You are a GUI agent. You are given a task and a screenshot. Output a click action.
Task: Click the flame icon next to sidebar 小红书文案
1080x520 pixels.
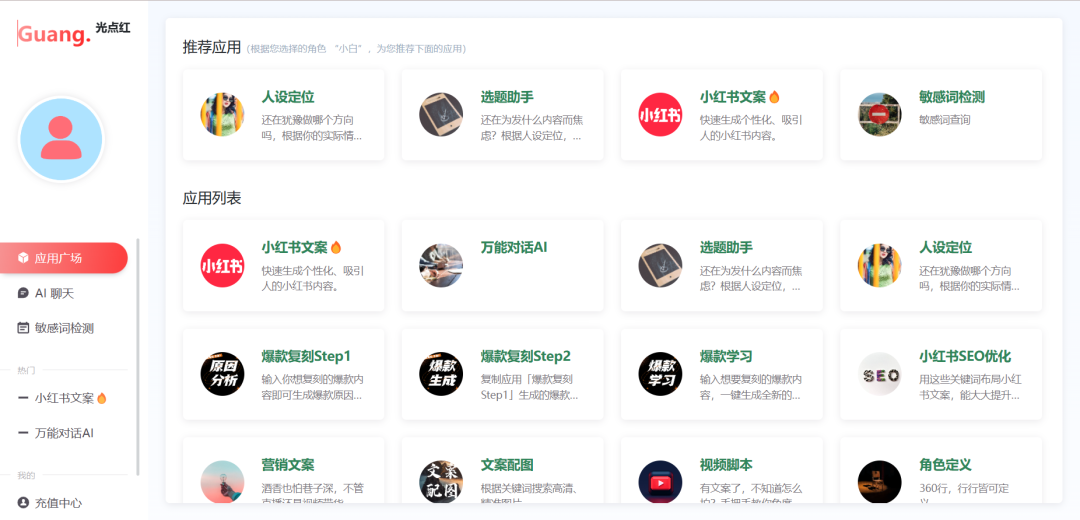tap(102, 398)
